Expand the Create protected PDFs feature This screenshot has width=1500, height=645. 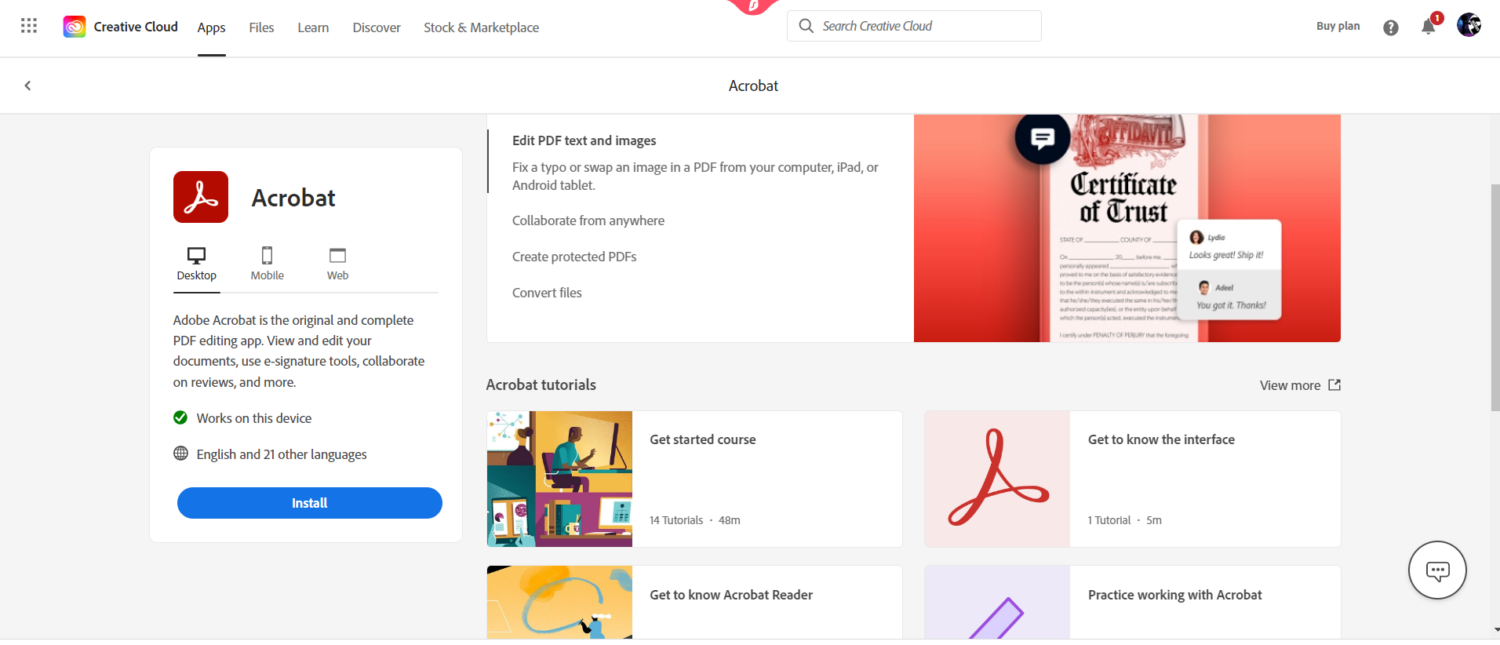click(574, 257)
